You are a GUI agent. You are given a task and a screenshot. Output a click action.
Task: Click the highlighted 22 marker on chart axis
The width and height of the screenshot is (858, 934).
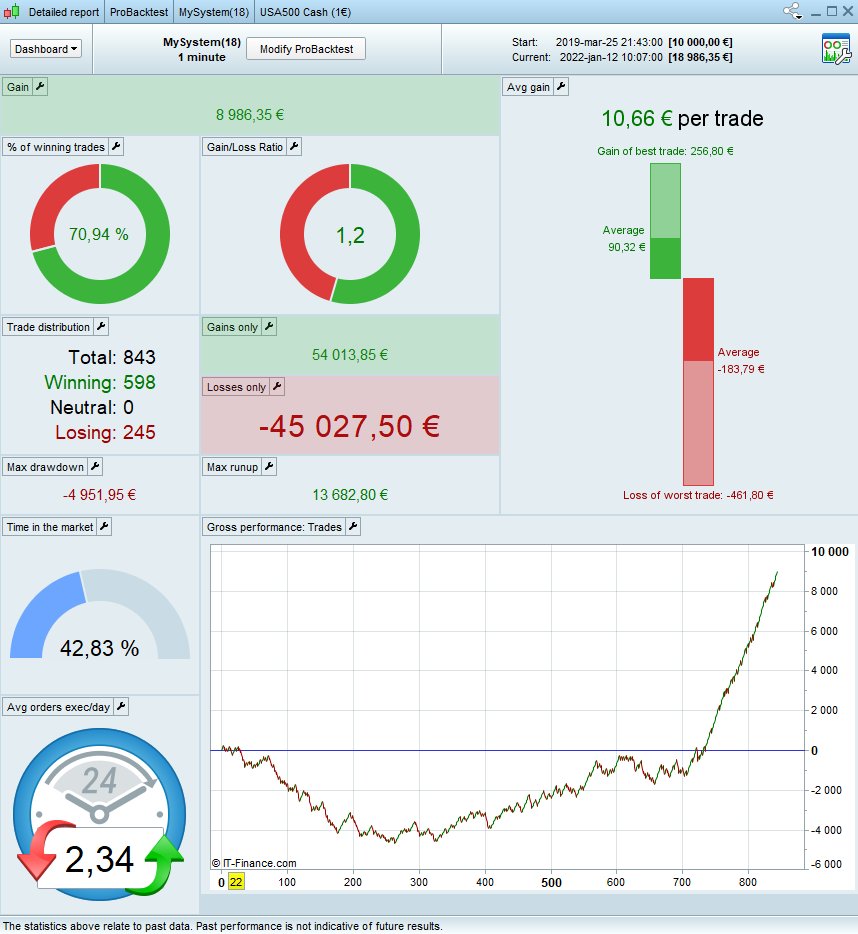(236, 882)
